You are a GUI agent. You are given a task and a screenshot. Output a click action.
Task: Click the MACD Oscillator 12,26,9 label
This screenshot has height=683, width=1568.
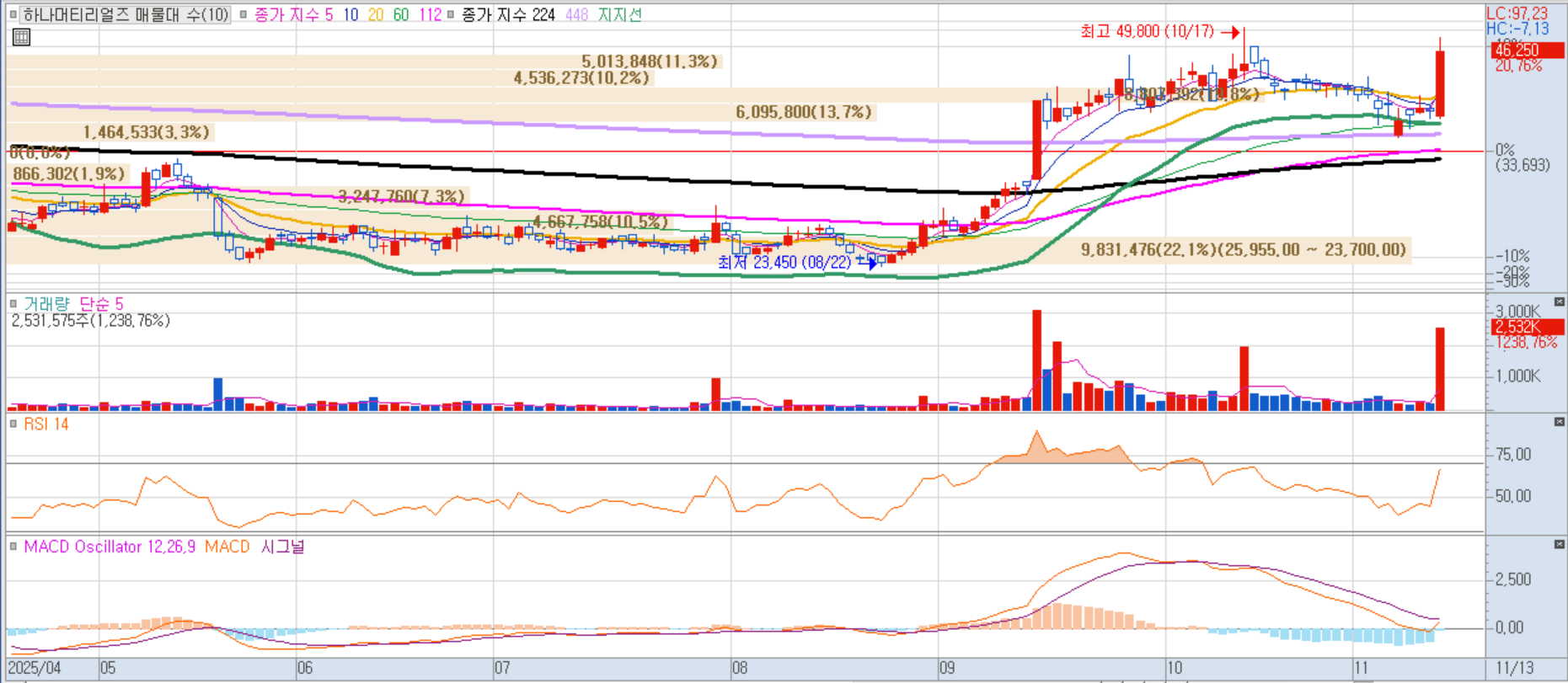[110, 547]
